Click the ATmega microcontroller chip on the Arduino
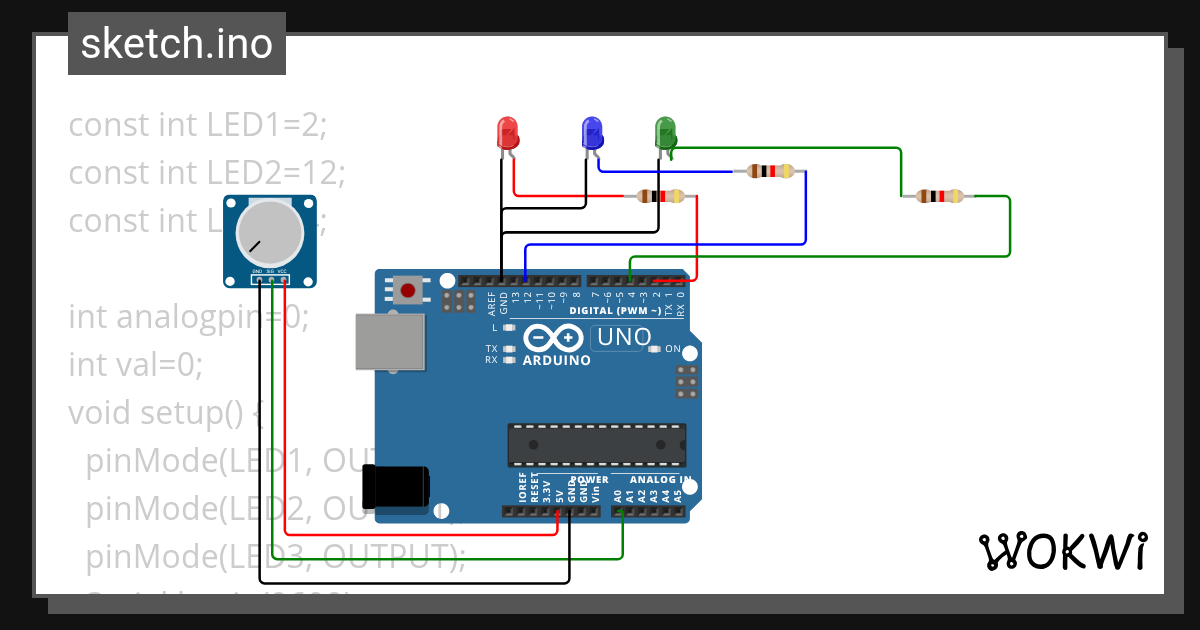Screen dimensions: 1200x630 pyautogui.click(x=597, y=444)
